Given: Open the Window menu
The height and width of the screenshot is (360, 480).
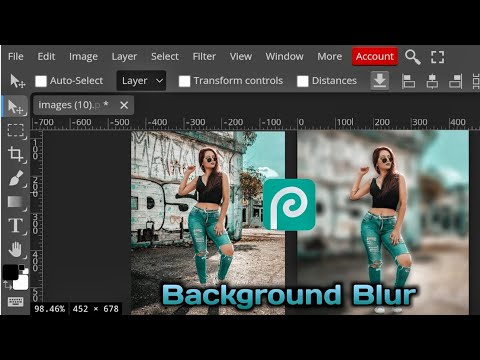Looking at the screenshot, I should pyautogui.click(x=285, y=57).
